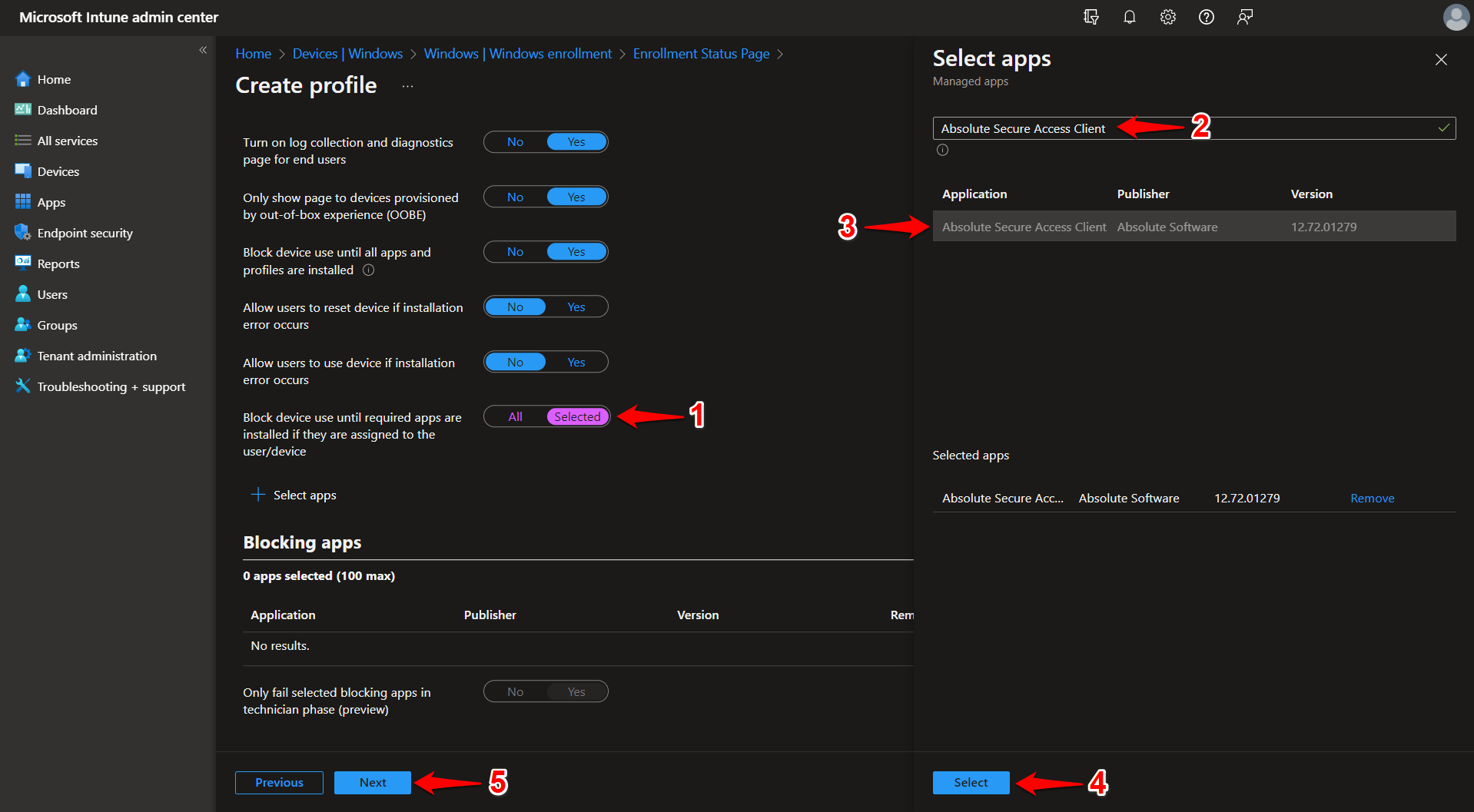Navigate to Home via breadcrumb

253,53
